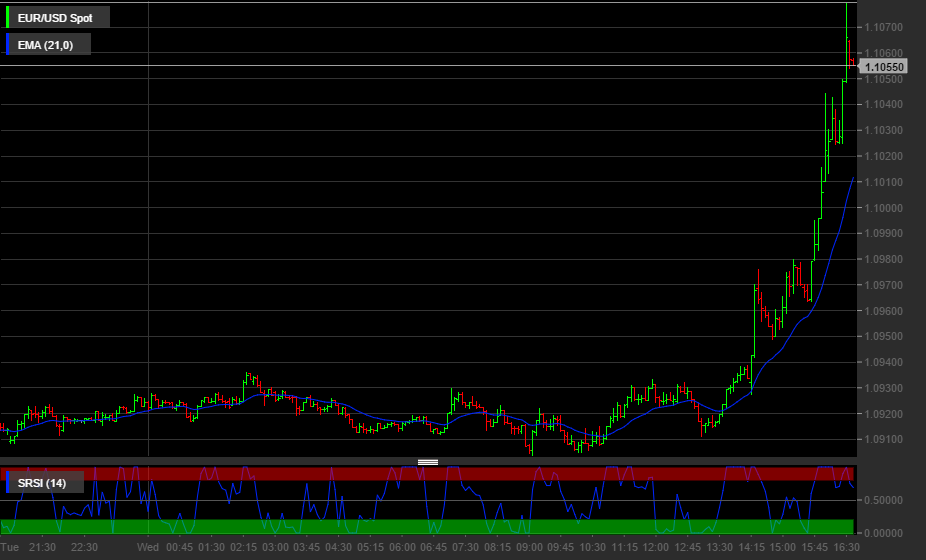
Task: Click the panel divider resize handle
Action: point(428,462)
